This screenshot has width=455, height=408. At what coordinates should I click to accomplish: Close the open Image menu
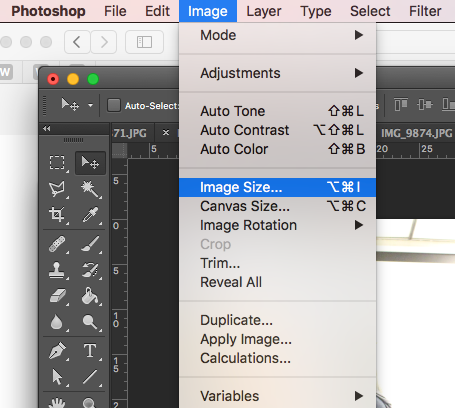click(208, 11)
